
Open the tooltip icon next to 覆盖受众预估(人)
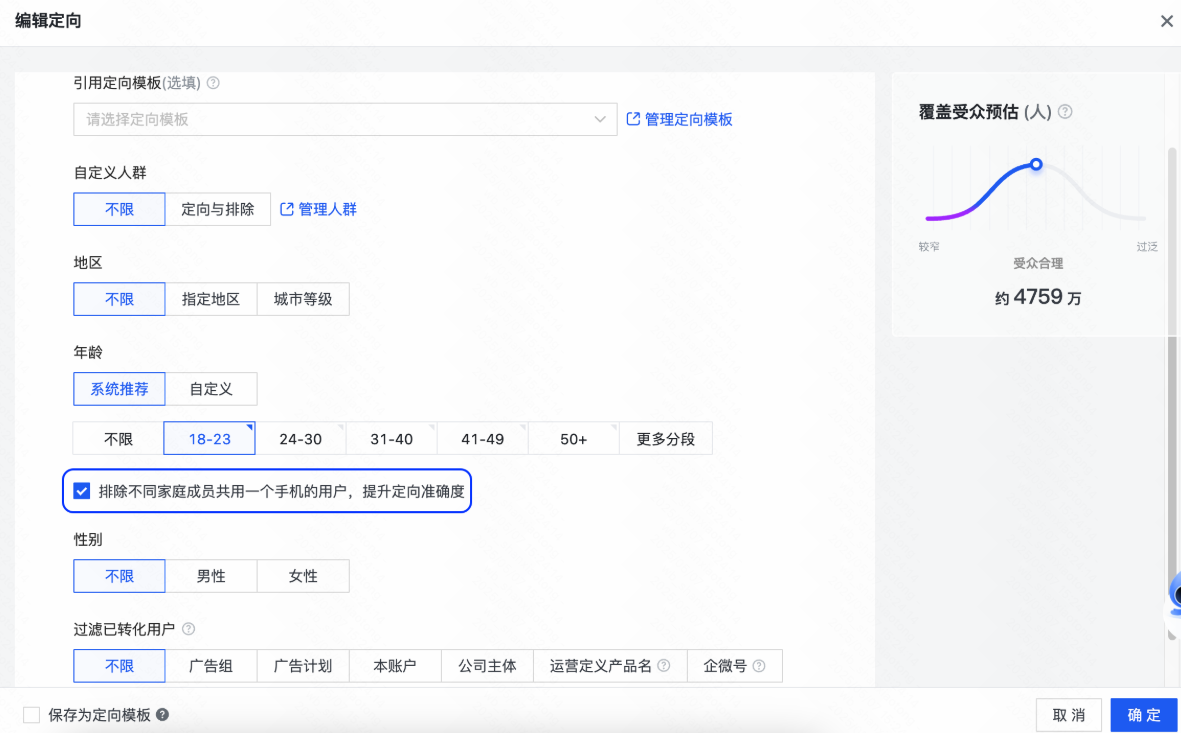coord(1065,112)
